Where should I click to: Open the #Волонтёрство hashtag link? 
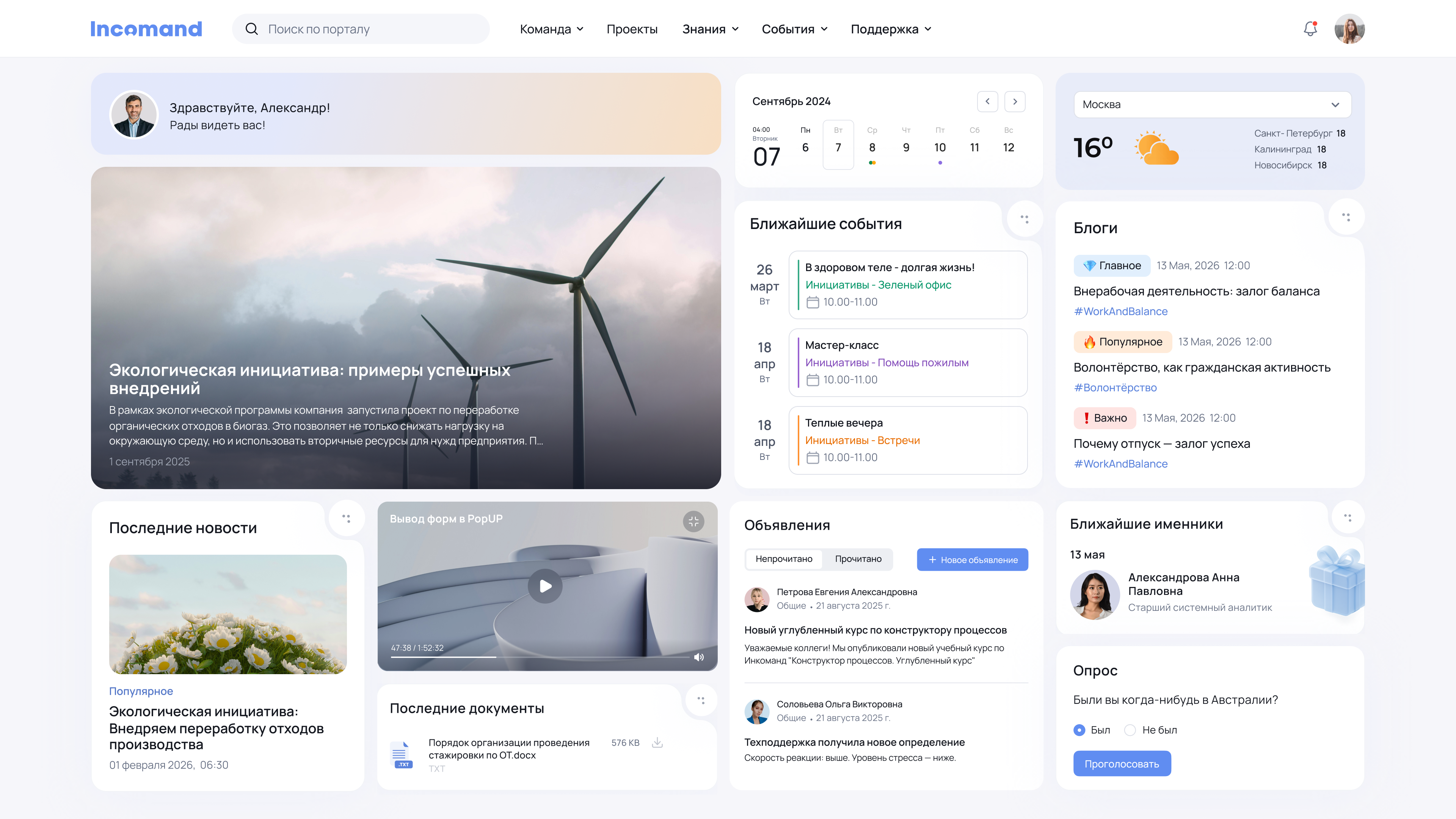coord(1115,388)
